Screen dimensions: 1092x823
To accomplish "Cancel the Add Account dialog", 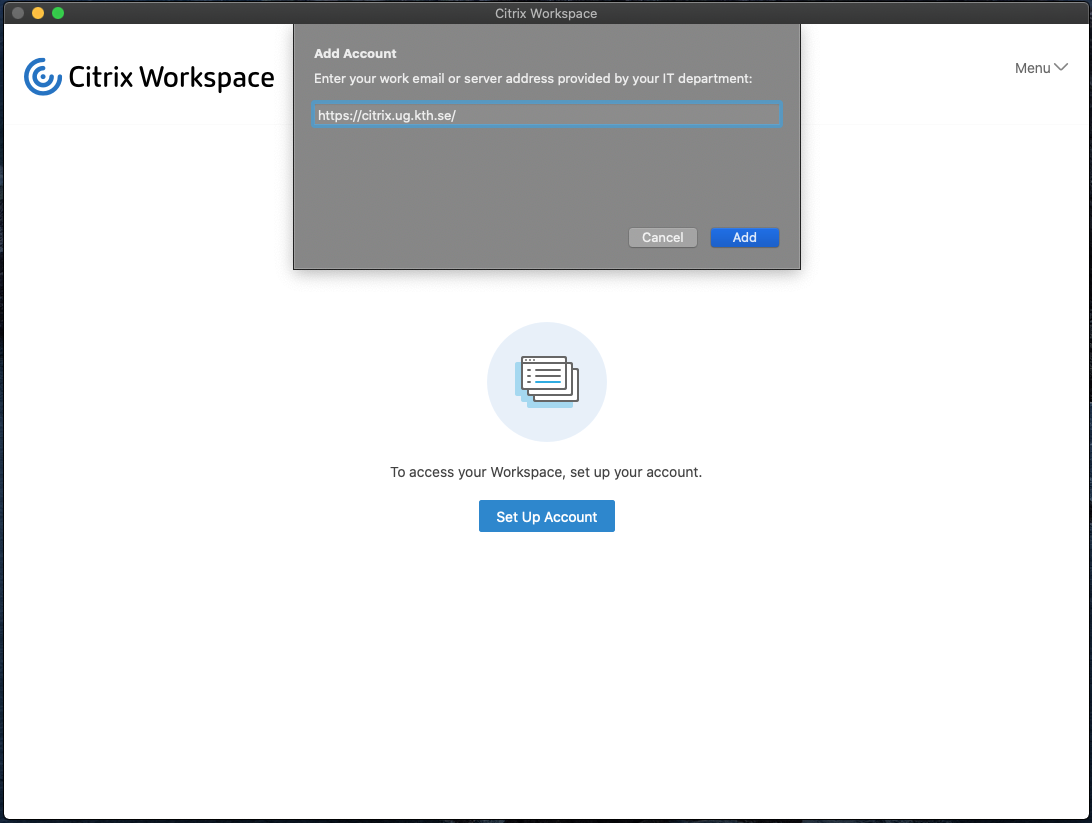I will (x=662, y=237).
